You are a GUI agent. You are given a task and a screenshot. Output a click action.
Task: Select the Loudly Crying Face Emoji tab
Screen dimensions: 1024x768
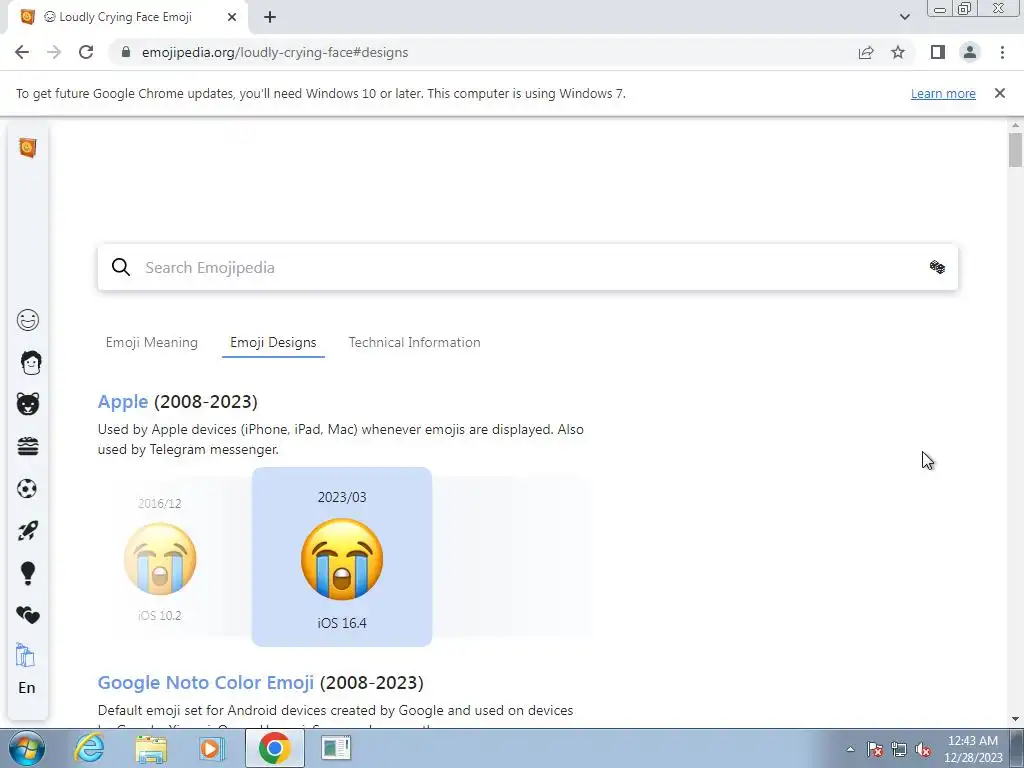127,17
